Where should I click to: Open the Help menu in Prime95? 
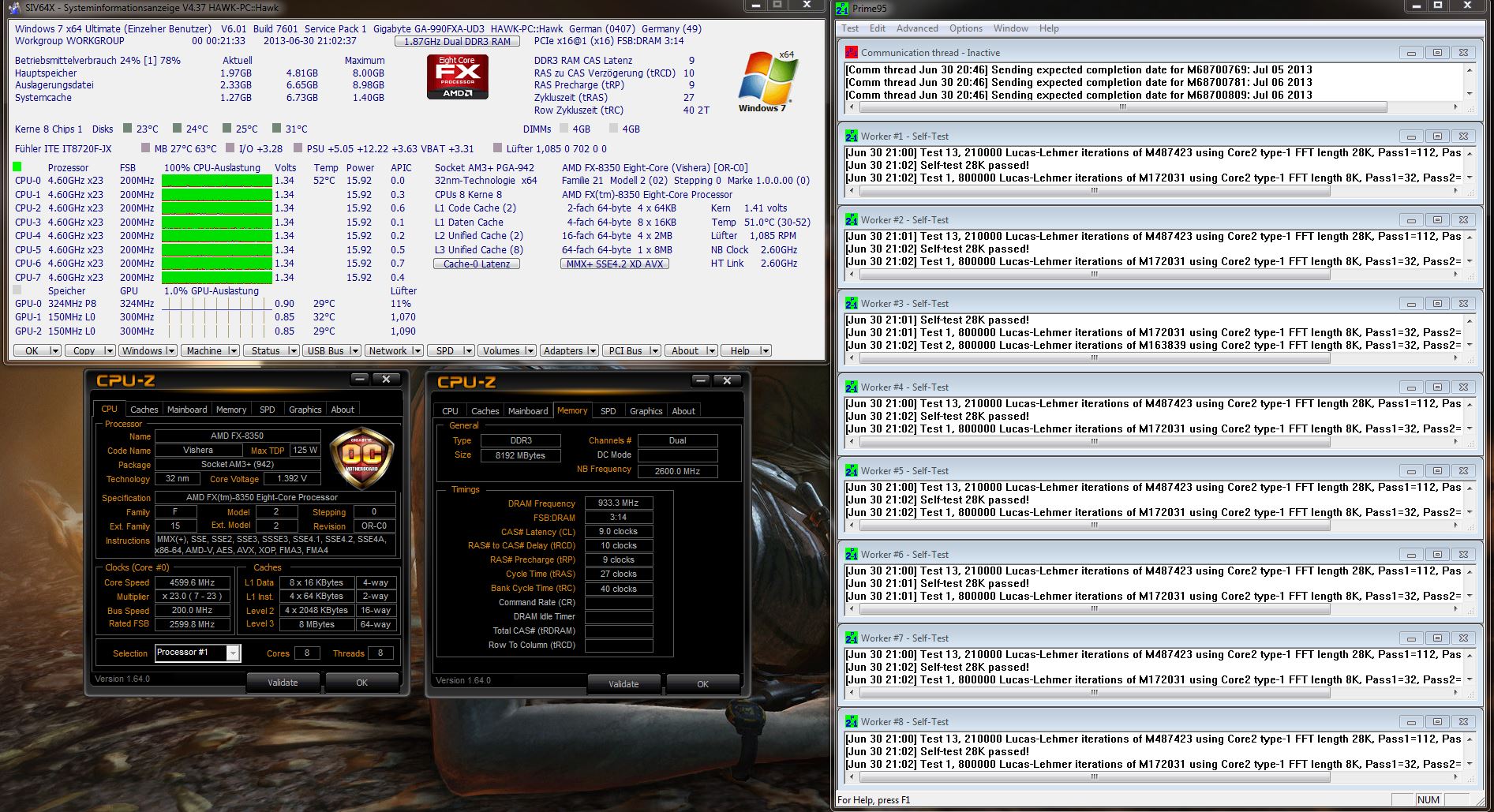pyautogui.click(x=1049, y=28)
